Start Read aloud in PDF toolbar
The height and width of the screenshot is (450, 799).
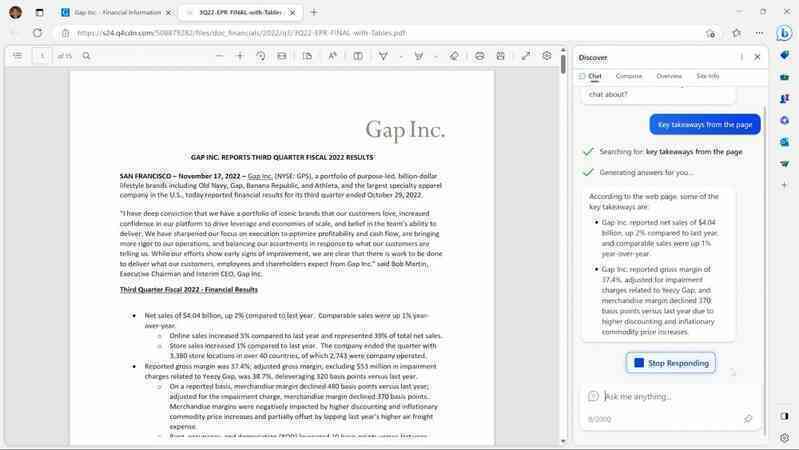[x=333, y=56]
